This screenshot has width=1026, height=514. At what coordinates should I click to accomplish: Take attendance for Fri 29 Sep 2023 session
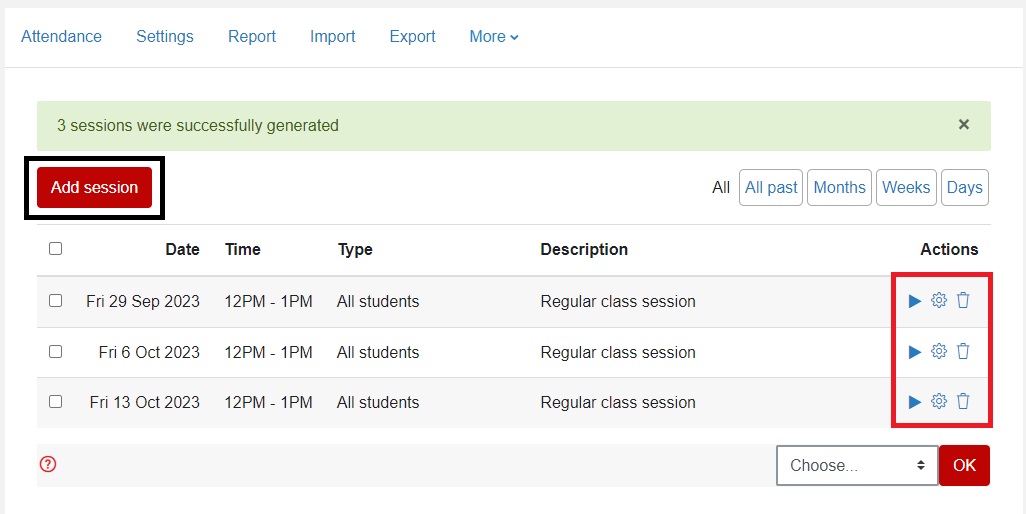click(915, 301)
